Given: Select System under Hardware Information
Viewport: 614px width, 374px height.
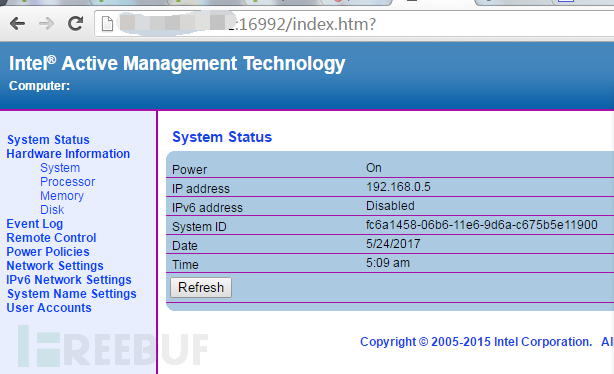Looking at the screenshot, I should 60,168.
